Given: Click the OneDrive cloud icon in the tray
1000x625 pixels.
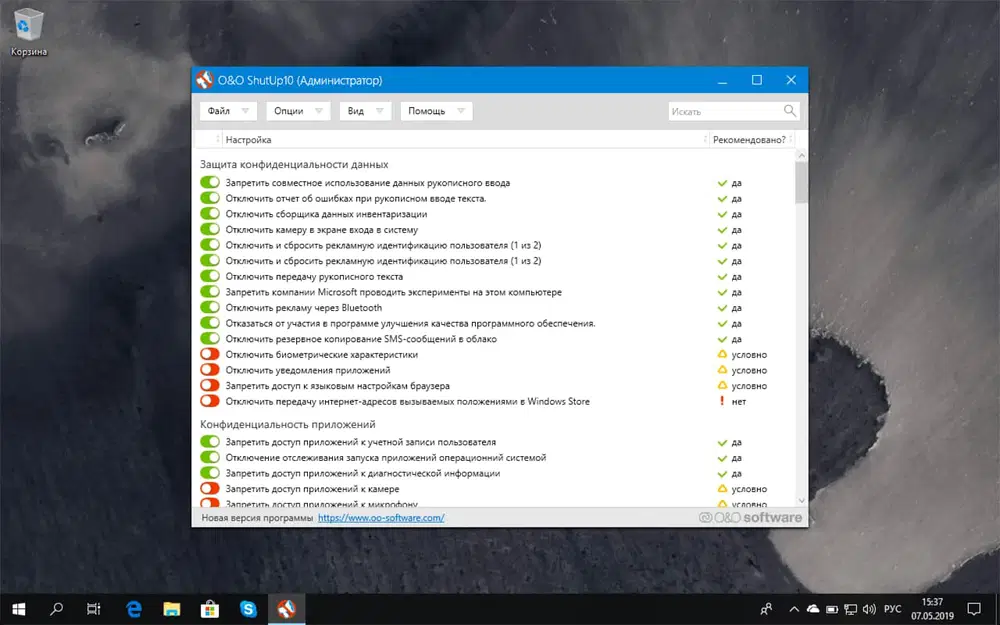Looking at the screenshot, I should coord(813,608).
